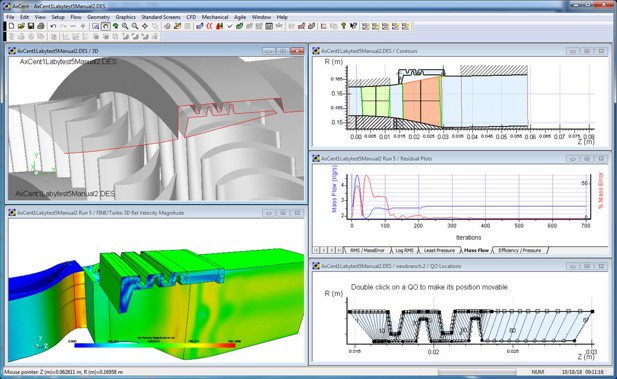This screenshot has width=617, height=379.
Task: Maximize the Contours child window
Action: point(587,51)
